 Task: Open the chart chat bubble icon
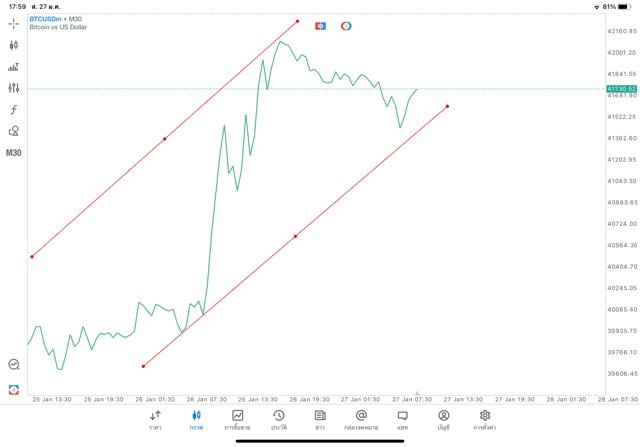tap(14, 365)
